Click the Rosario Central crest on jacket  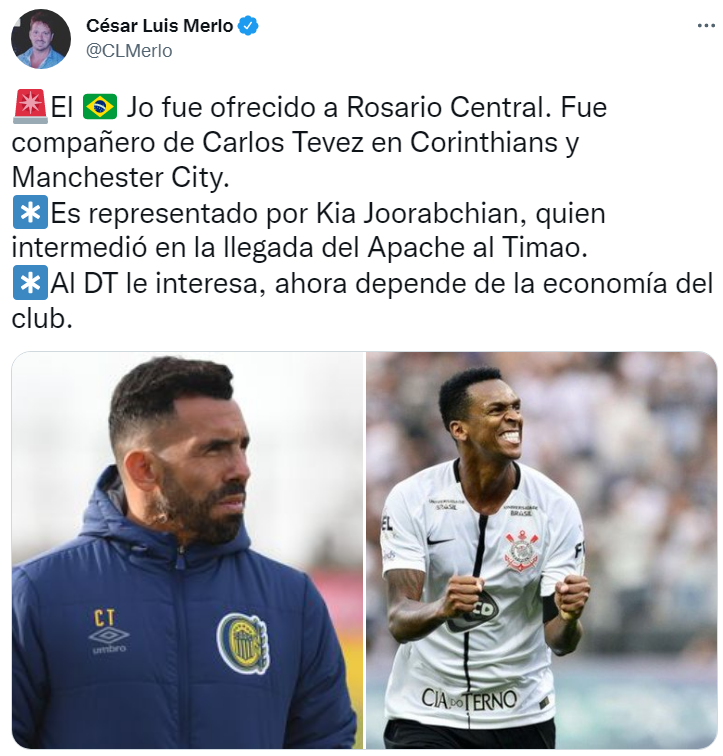click(x=243, y=643)
